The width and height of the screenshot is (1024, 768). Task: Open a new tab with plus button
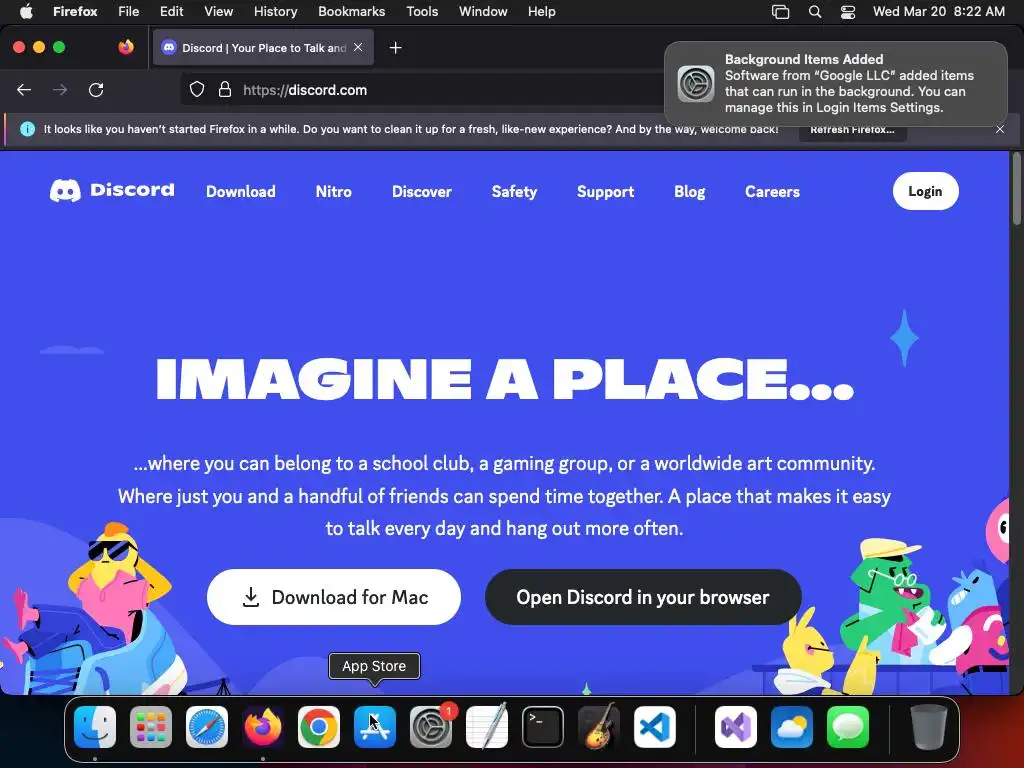(x=395, y=48)
